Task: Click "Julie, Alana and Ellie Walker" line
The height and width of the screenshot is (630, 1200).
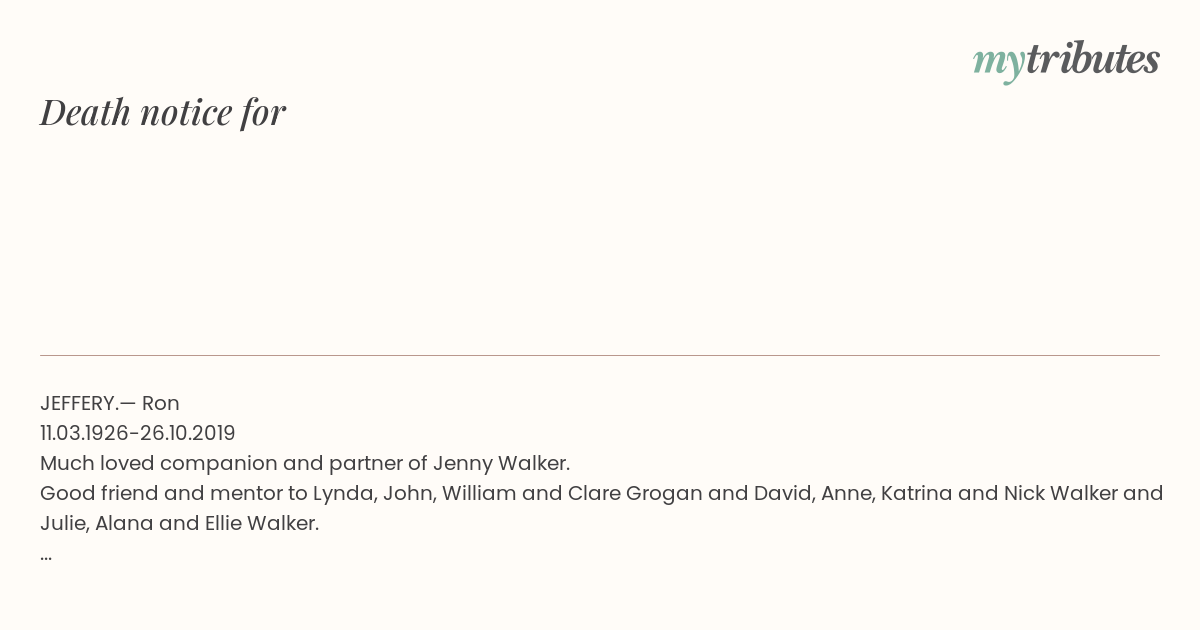Action: click(179, 523)
